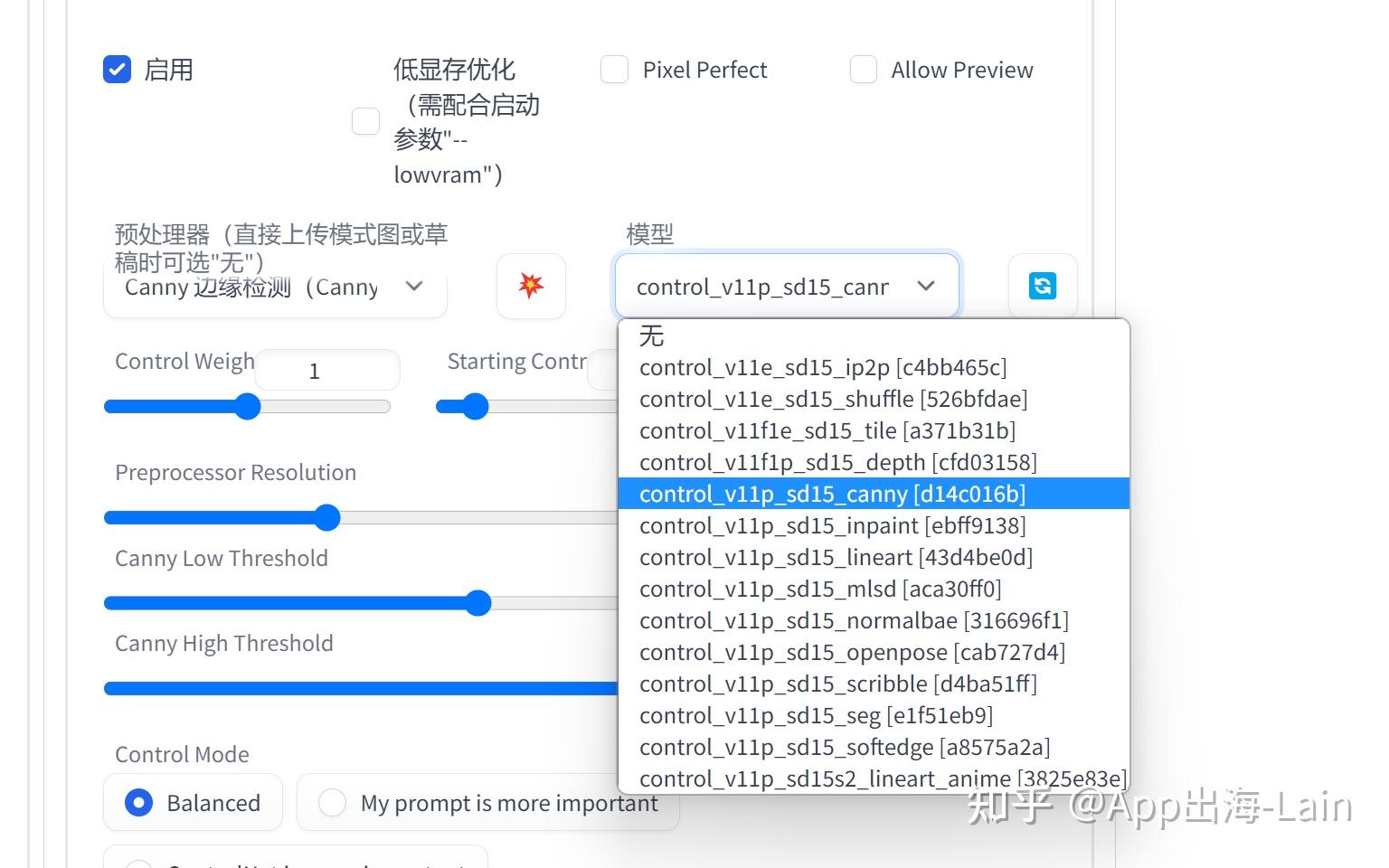1389x868 pixels.
Task: Select control_v11f1p_sd15_depth model
Action: click(837, 462)
